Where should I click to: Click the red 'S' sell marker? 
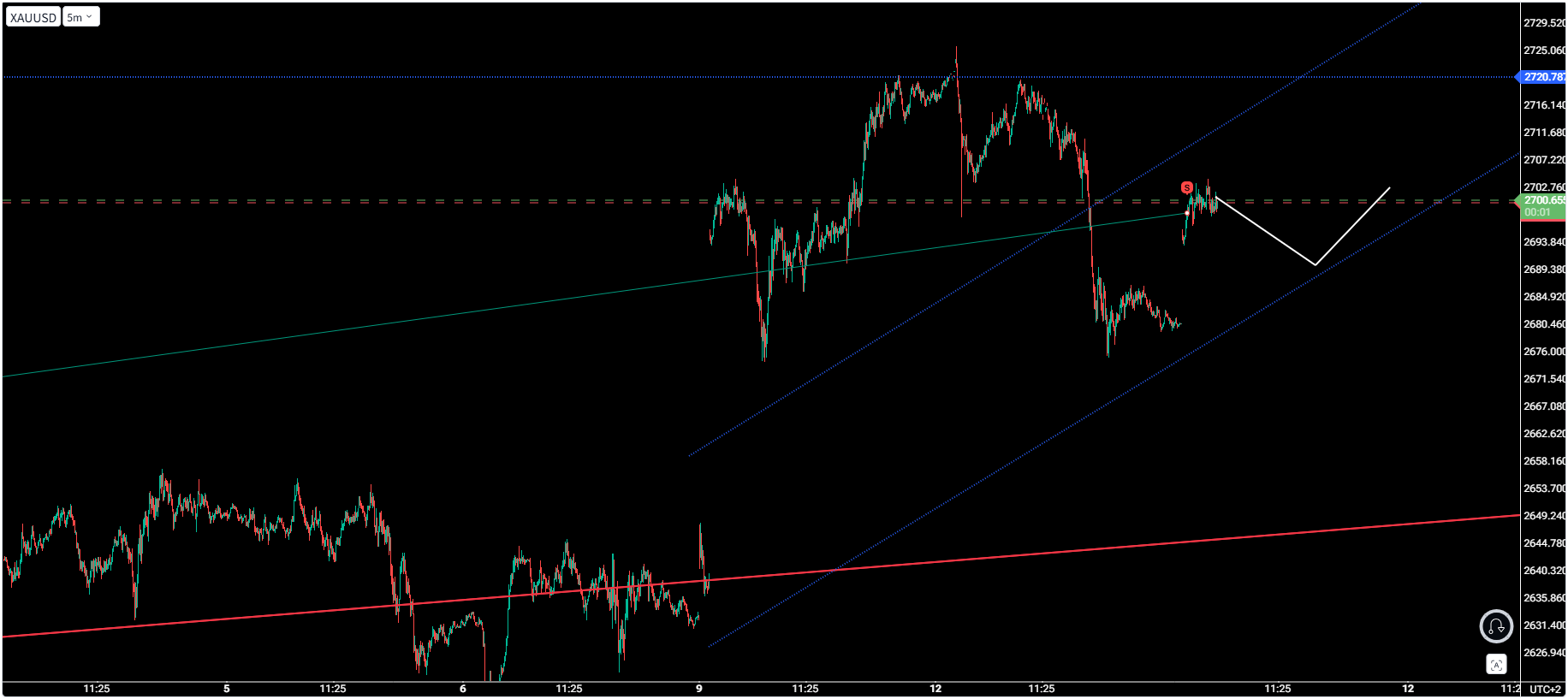tap(1186, 187)
